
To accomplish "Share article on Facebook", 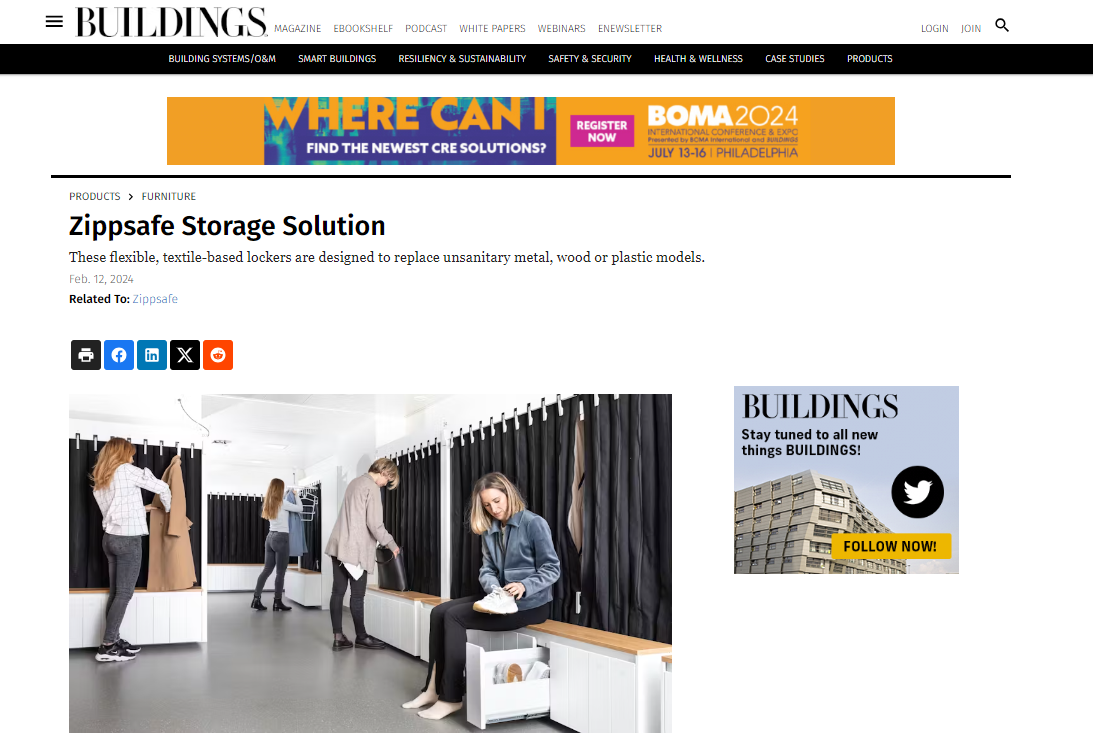I will pos(119,355).
